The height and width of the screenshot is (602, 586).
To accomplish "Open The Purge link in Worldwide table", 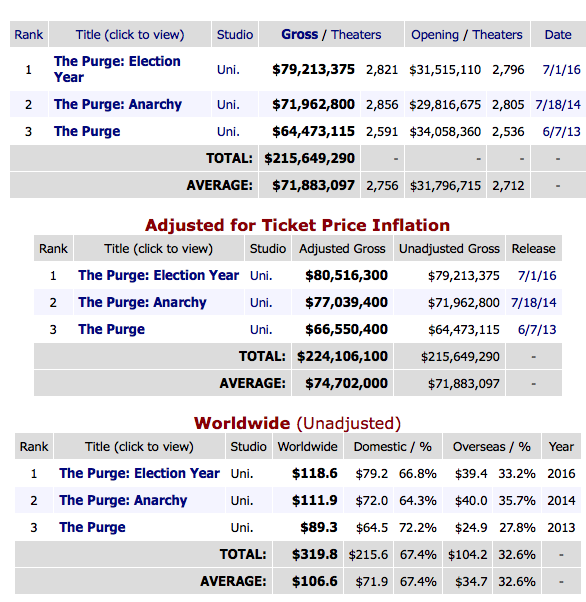I will [92, 528].
